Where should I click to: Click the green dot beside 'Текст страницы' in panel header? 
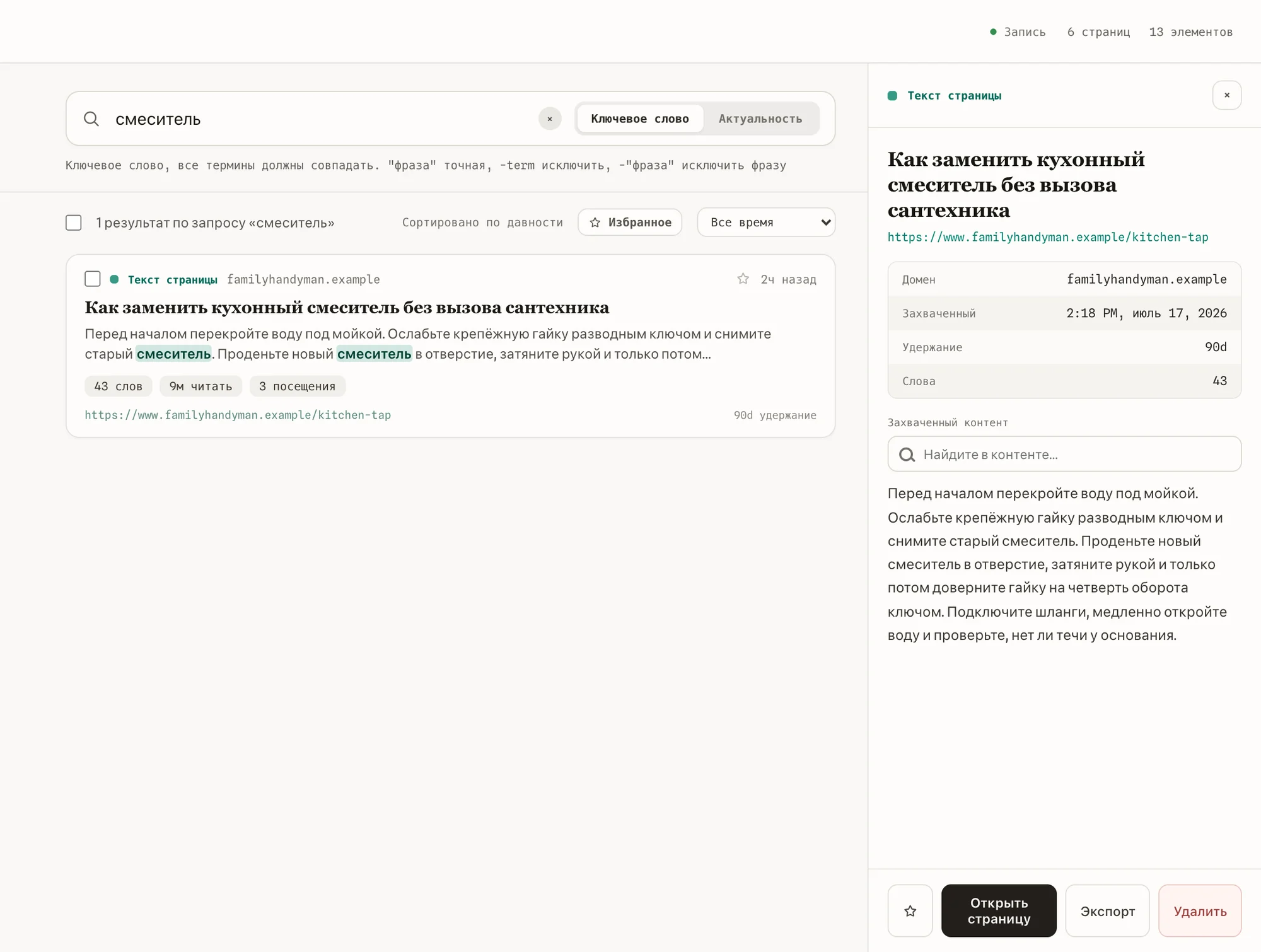892,96
